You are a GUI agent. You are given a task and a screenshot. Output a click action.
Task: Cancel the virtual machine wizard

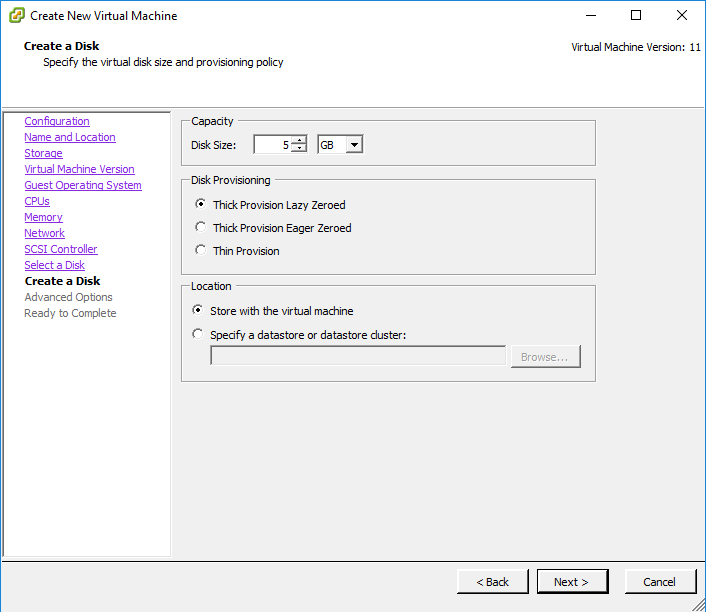tap(660, 582)
